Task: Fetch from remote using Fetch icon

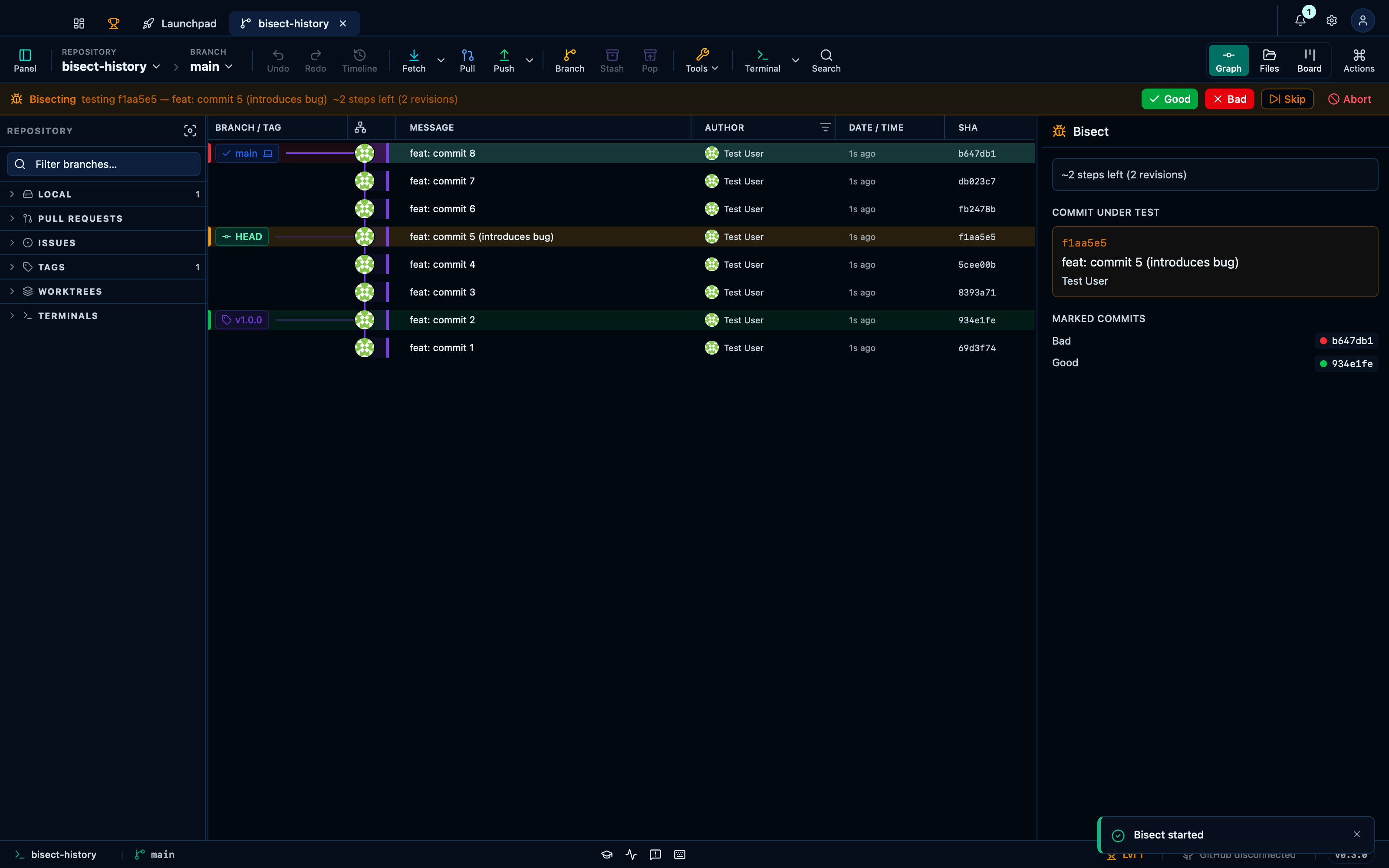Action: (414, 60)
